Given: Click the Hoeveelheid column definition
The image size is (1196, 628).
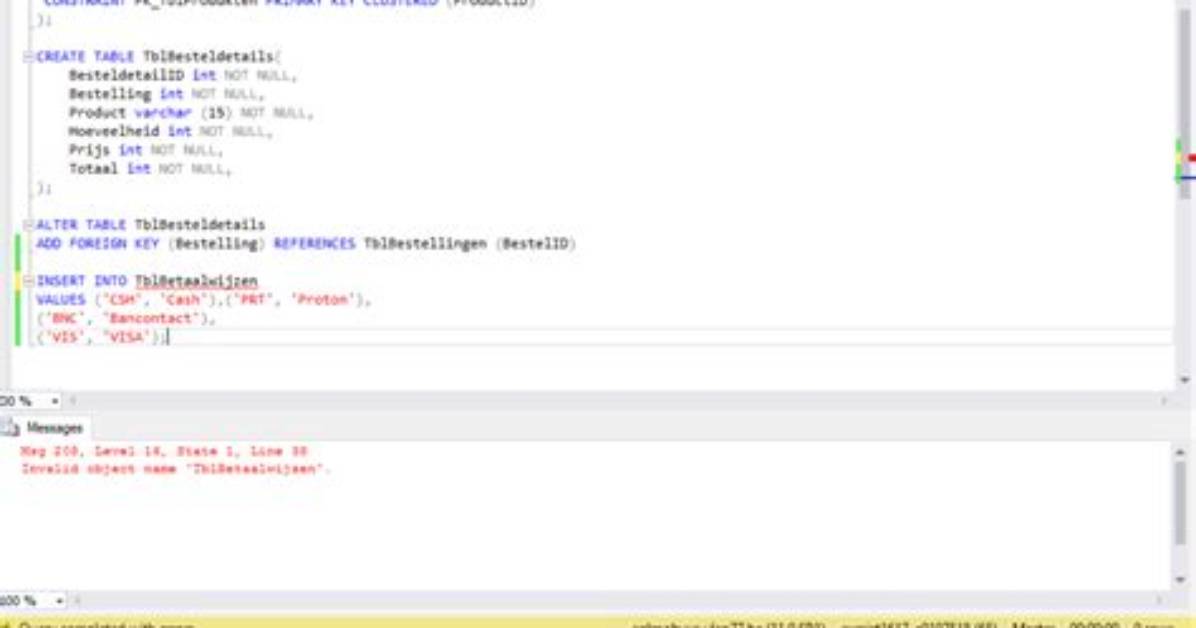Looking at the screenshot, I should (170, 131).
